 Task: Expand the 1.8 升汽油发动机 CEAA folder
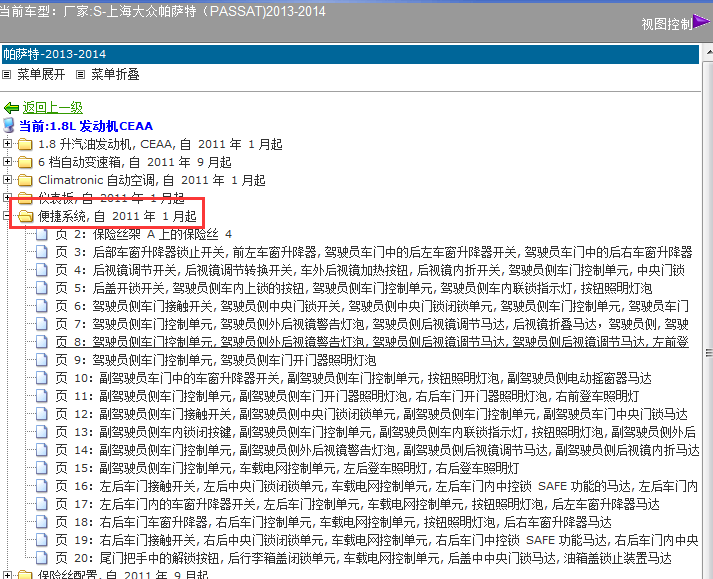(7, 144)
